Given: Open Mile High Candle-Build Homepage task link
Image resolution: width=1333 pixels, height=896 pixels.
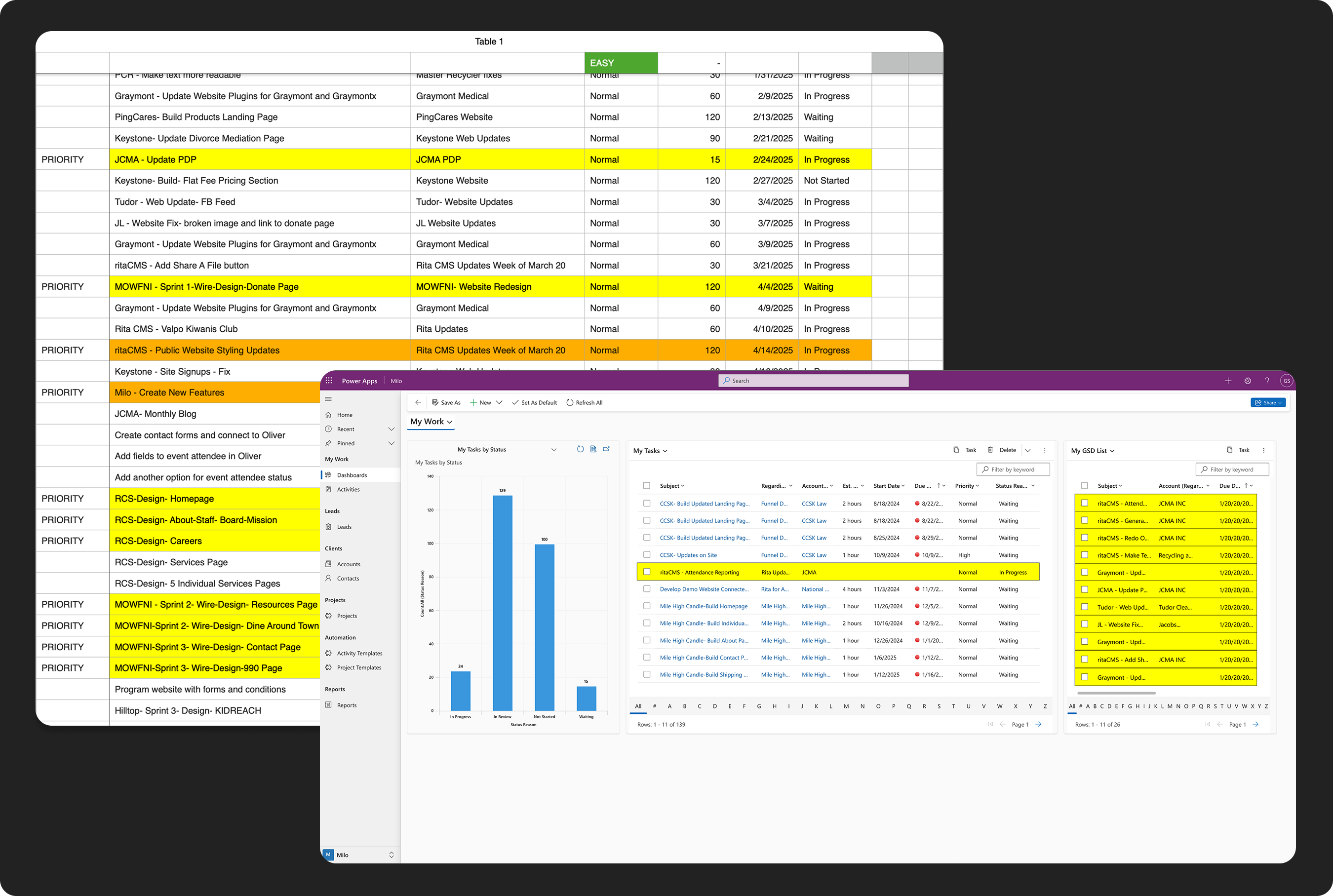Looking at the screenshot, I should (x=704, y=606).
